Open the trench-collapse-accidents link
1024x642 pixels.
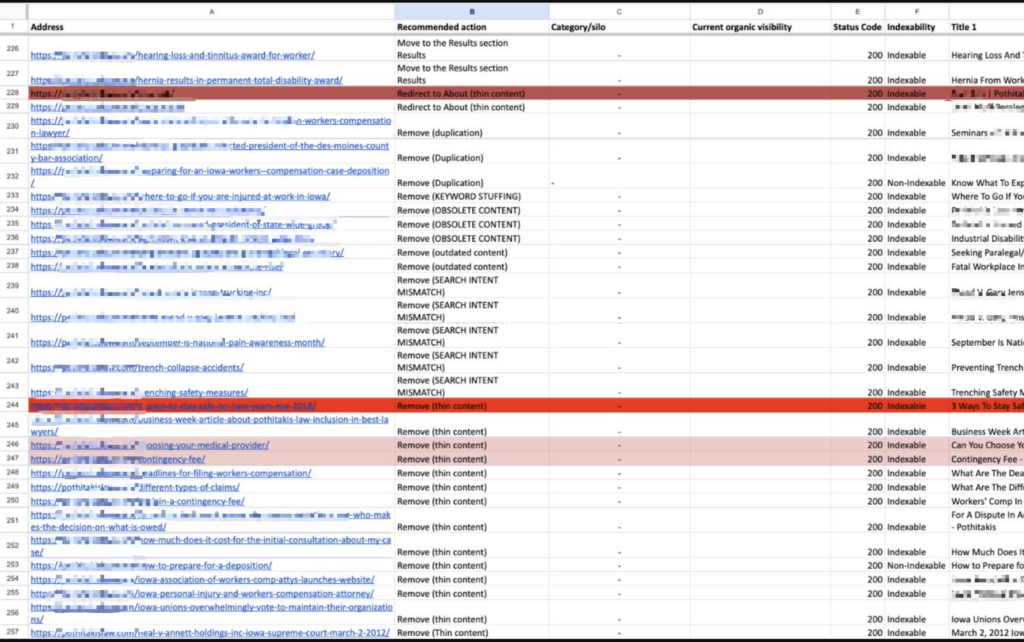tap(137, 368)
